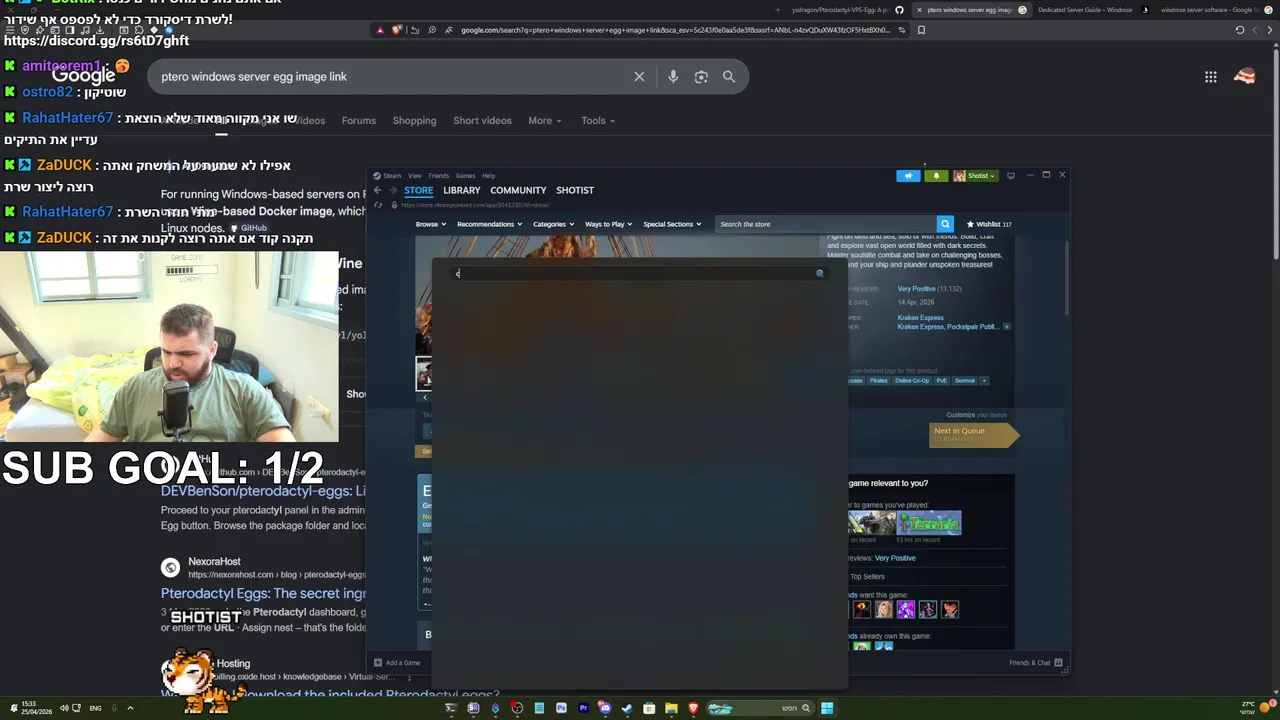Bookmark this page in browser
The image size is (1280, 720).
pos(921,30)
